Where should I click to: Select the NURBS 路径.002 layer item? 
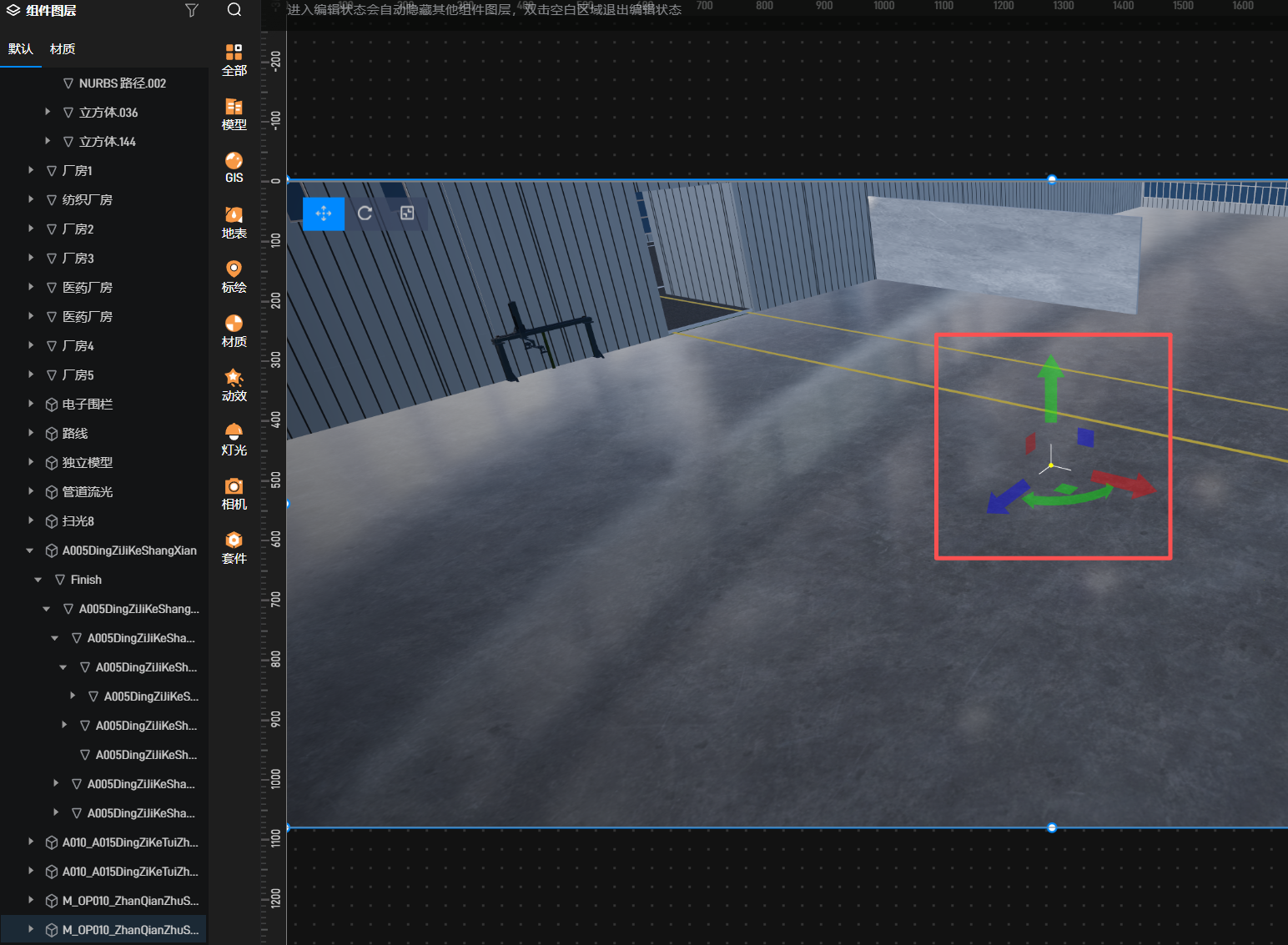(122, 83)
